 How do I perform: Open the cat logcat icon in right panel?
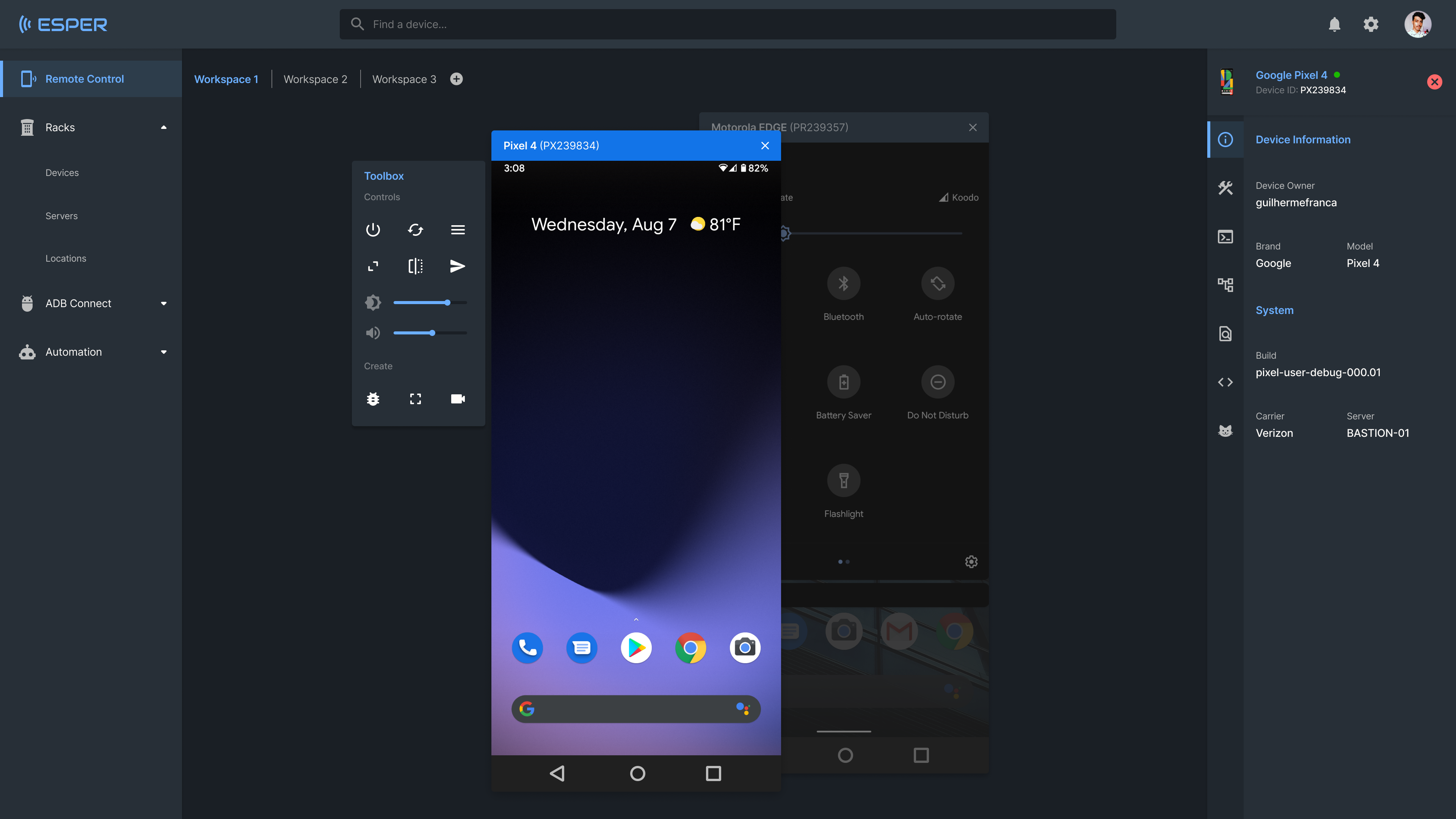click(x=1225, y=431)
